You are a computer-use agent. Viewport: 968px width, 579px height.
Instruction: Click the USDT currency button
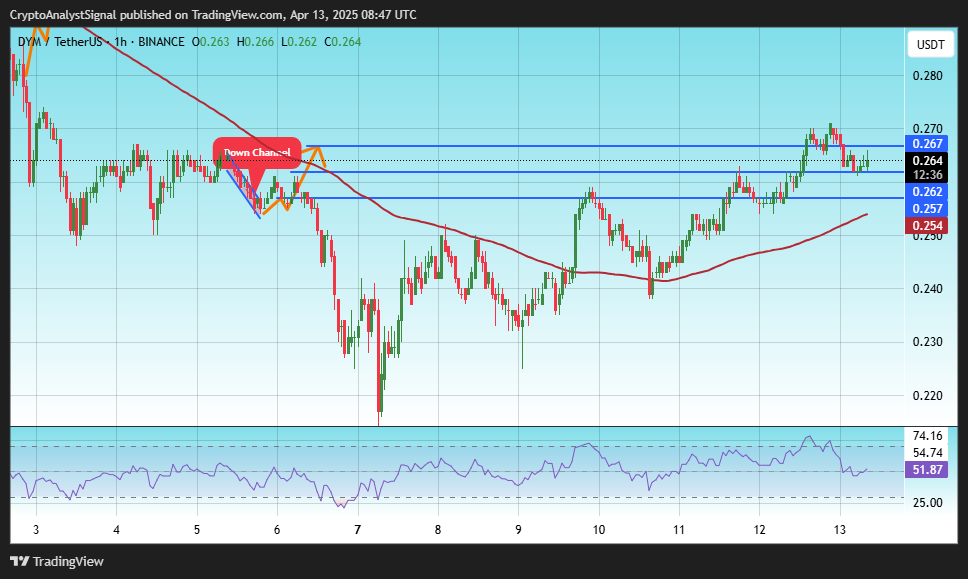point(930,44)
